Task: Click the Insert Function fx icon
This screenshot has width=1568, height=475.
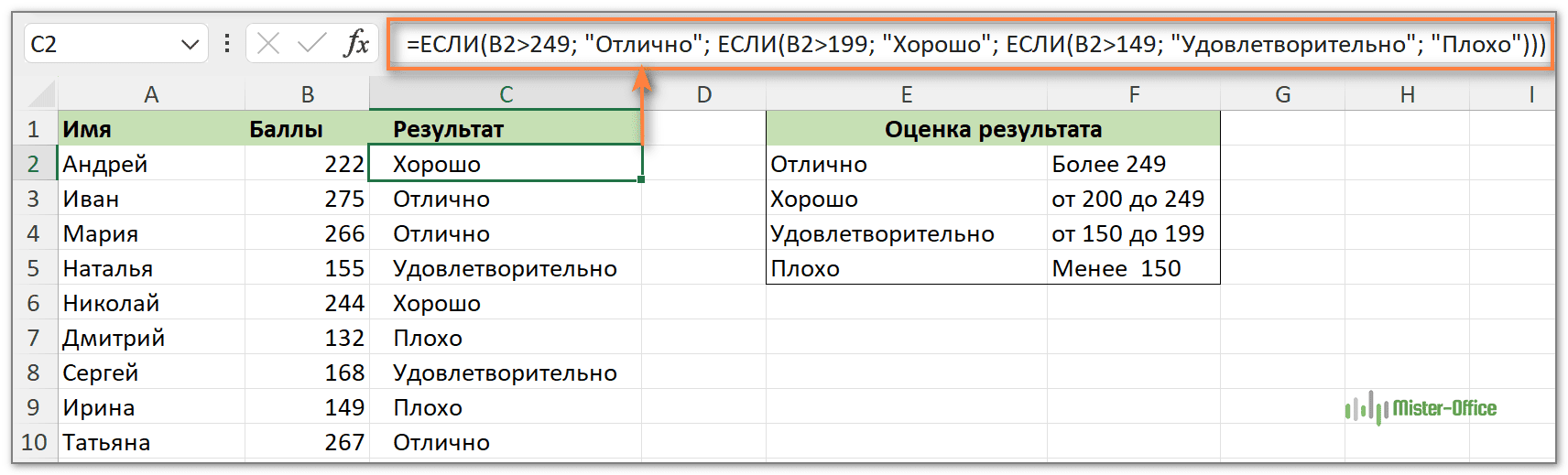Action: click(x=356, y=43)
